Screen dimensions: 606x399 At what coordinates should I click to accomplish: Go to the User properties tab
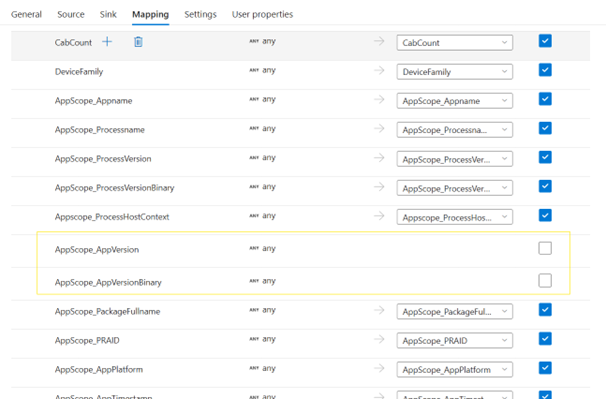(x=262, y=14)
